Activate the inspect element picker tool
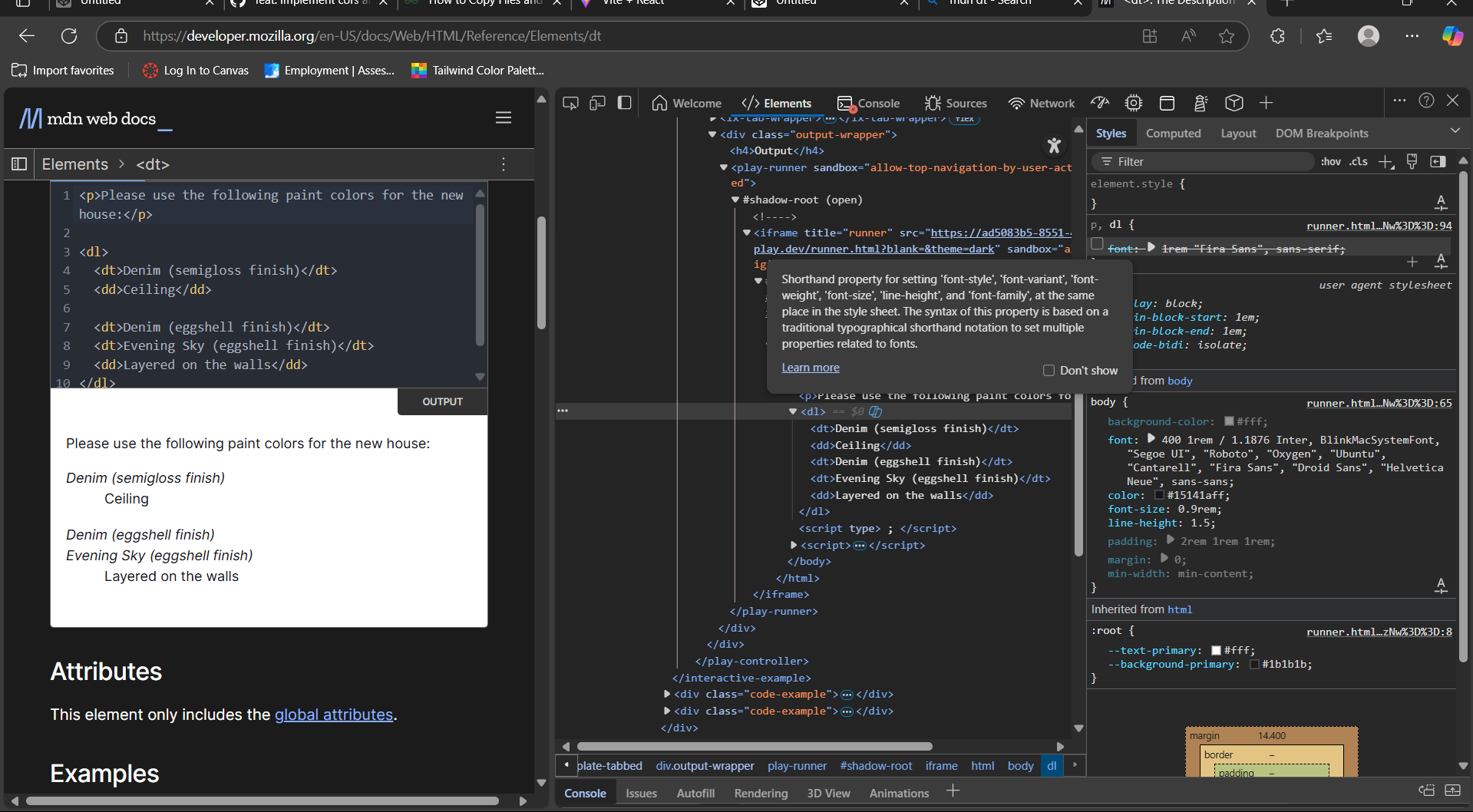Image resolution: width=1473 pixels, height=812 pixels. tap(570, 103)
